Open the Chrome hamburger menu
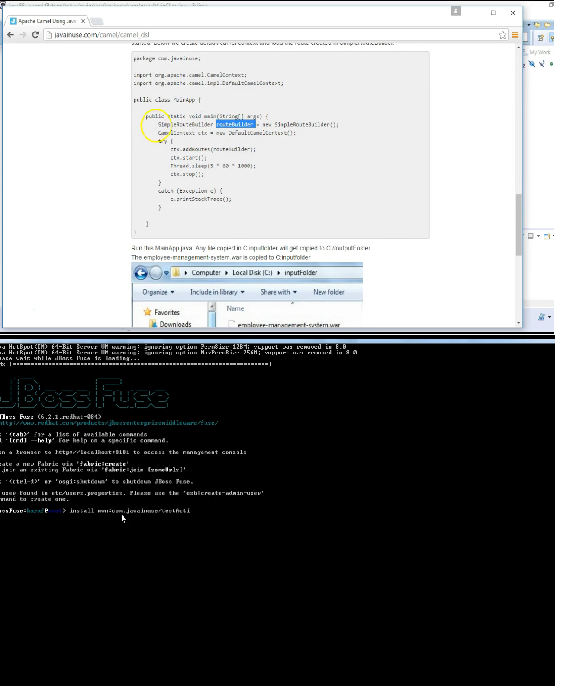Image resolution: width=567 pixels, height=691 pixels. click(x=515, y=35)
